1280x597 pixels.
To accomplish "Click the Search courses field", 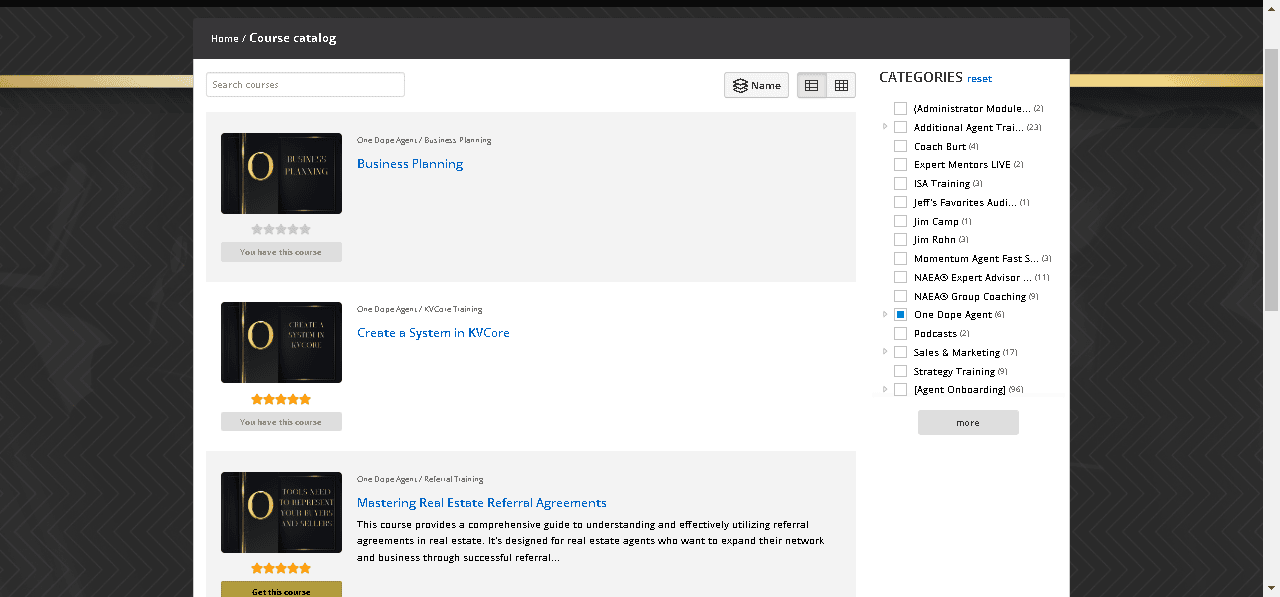I will click(305, 85).
